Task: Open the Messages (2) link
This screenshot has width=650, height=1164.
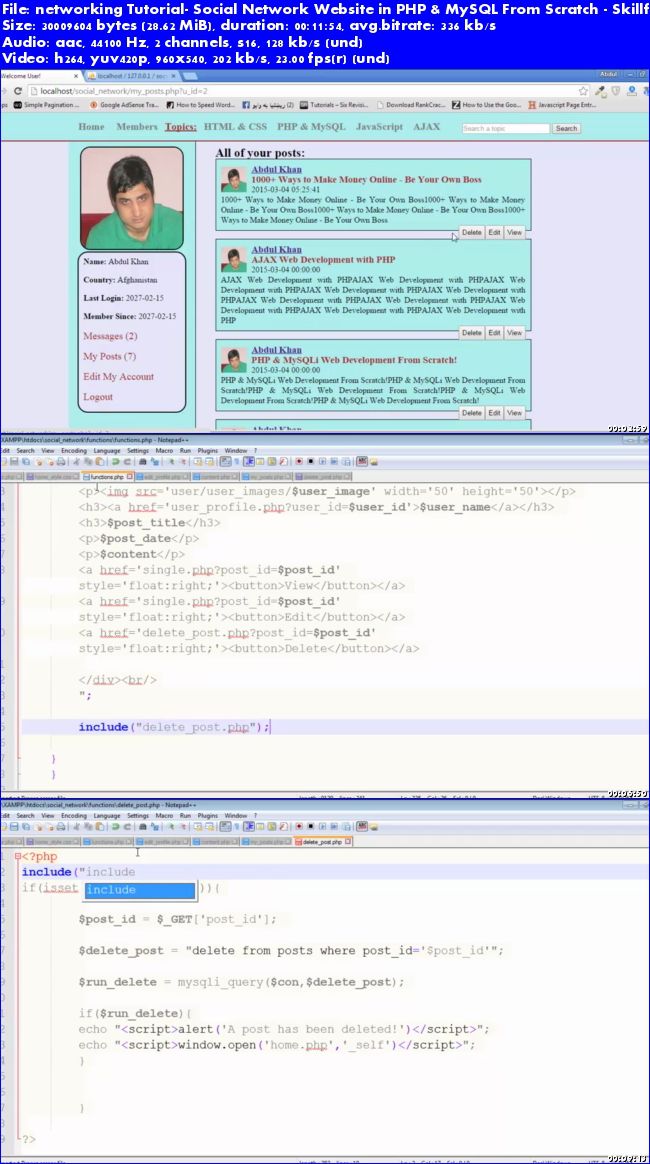Action: (x=110, y=336)
